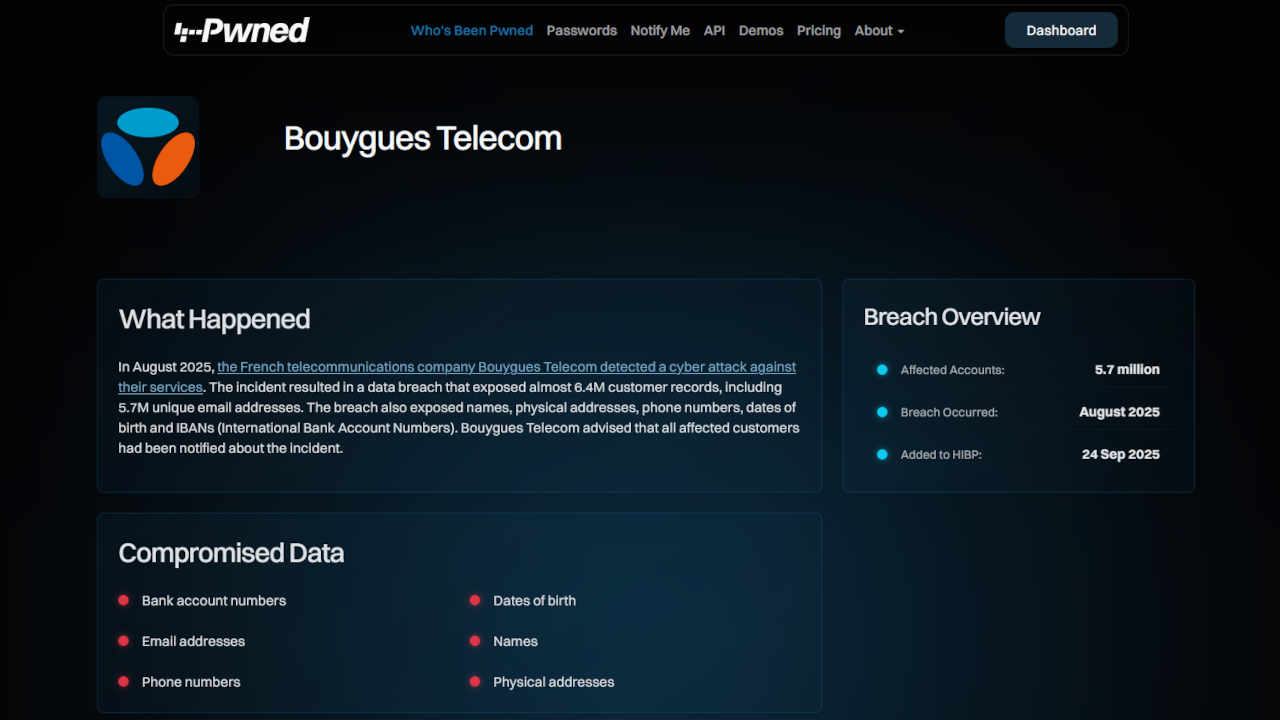Open the Bouygues Telecom cyber attack link
Screen dimensions: 1280x720
tap(506, 367)
